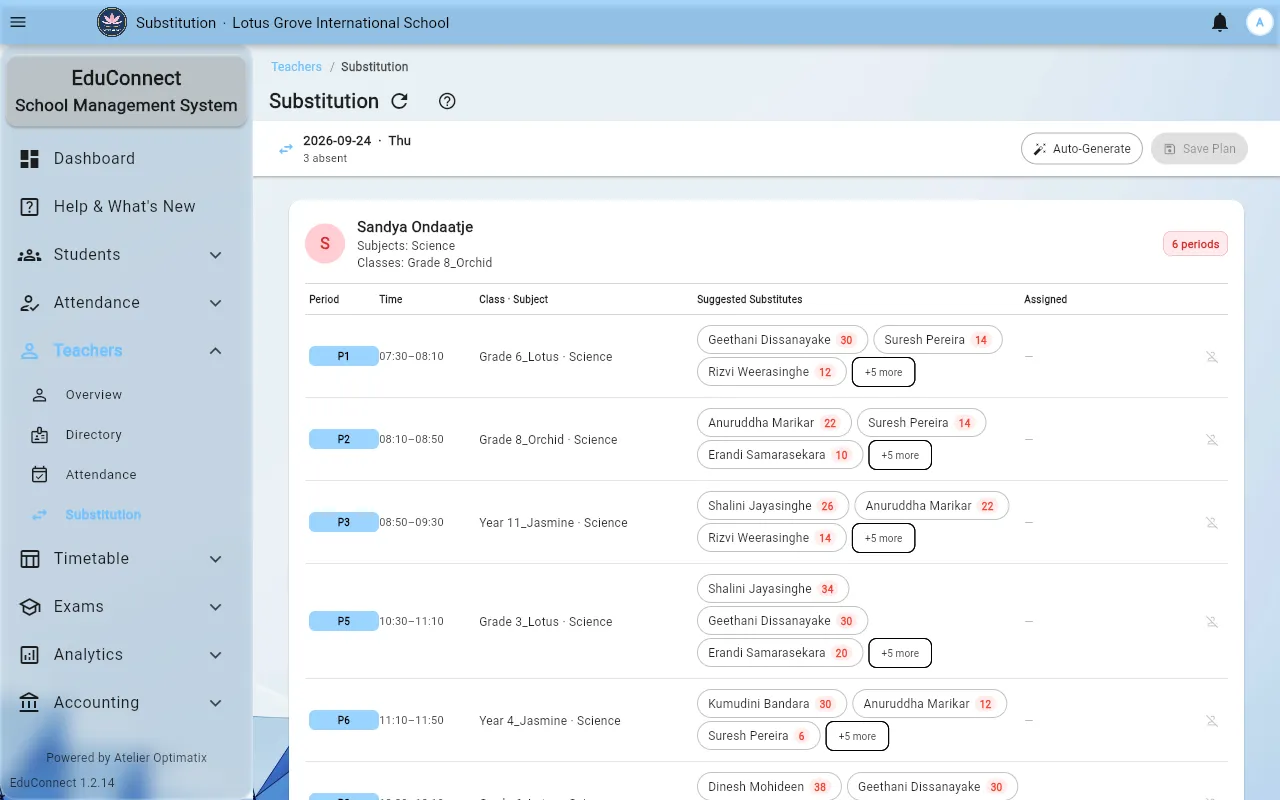Pick Geethani Dissanayake for period P1
This screenshot has height=800, width=1280.
click(x=782, y=340)
